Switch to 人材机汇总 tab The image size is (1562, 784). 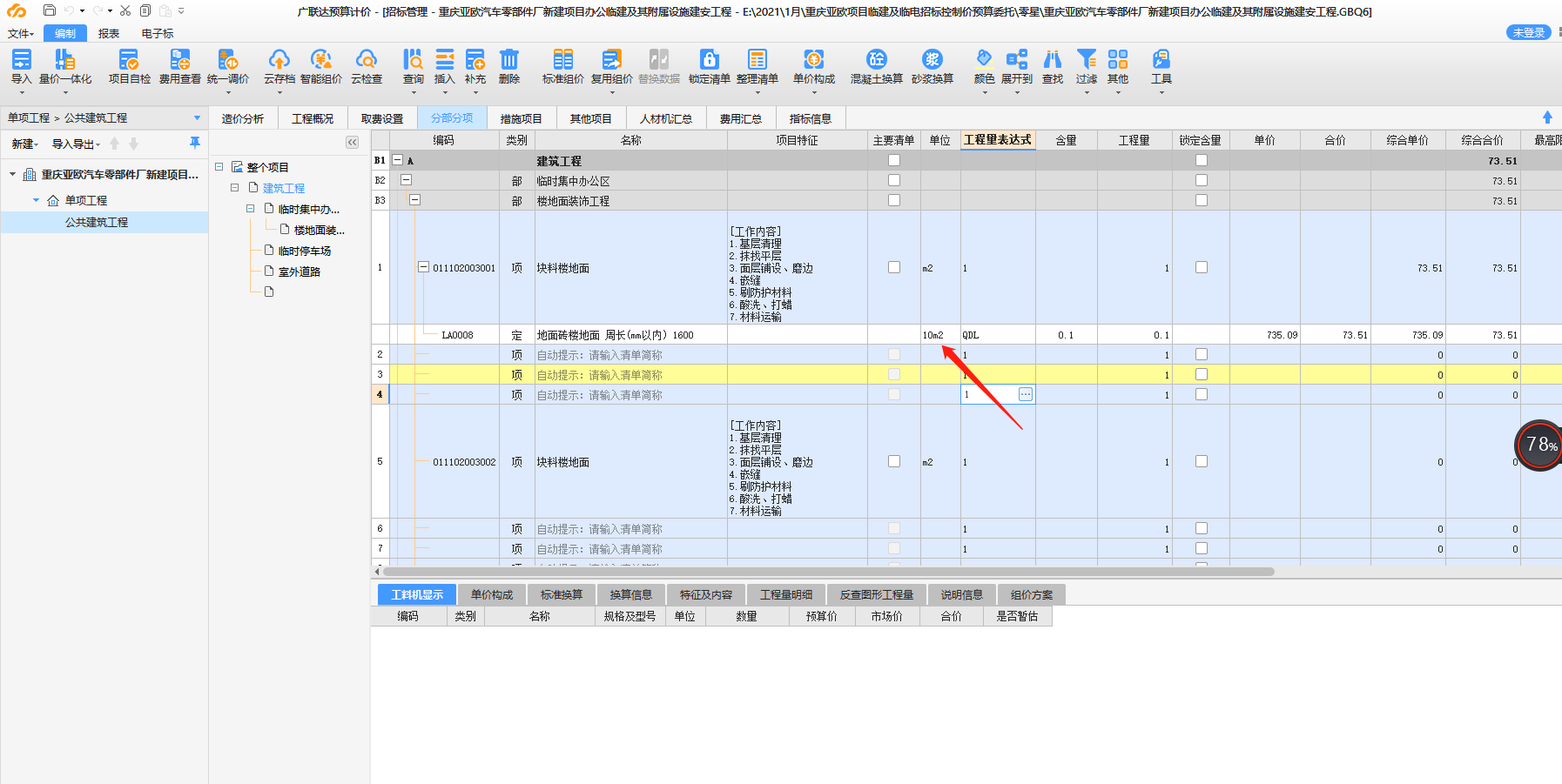click(666, 118)
